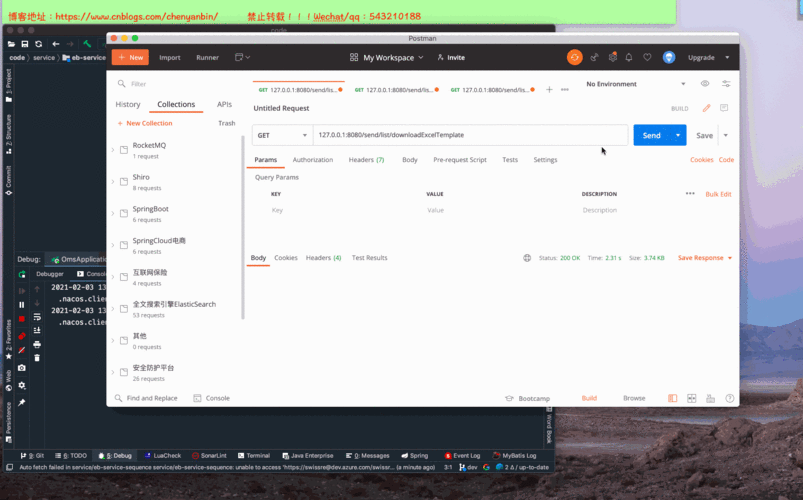Click the environment quick look eye icon

tap(705, 84)
